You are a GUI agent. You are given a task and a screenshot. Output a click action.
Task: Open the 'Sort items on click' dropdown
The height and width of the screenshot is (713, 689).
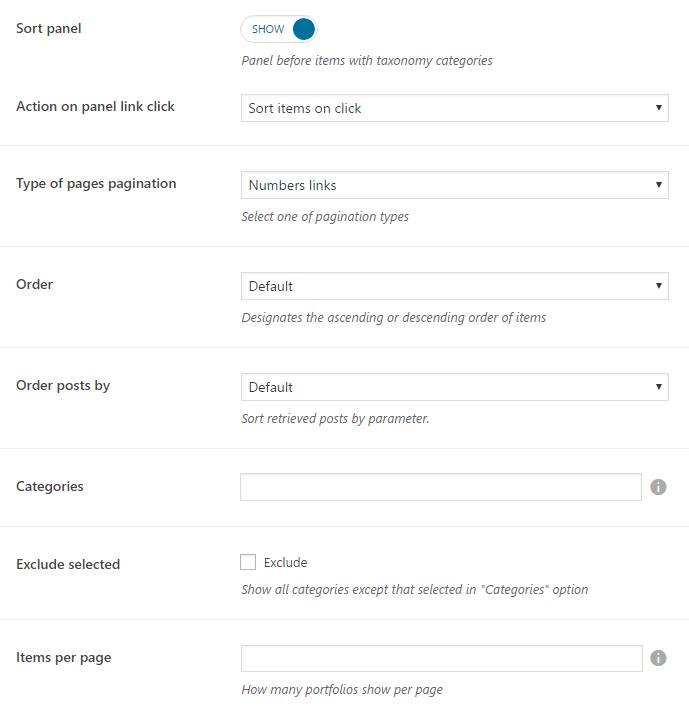click(454, 108)
